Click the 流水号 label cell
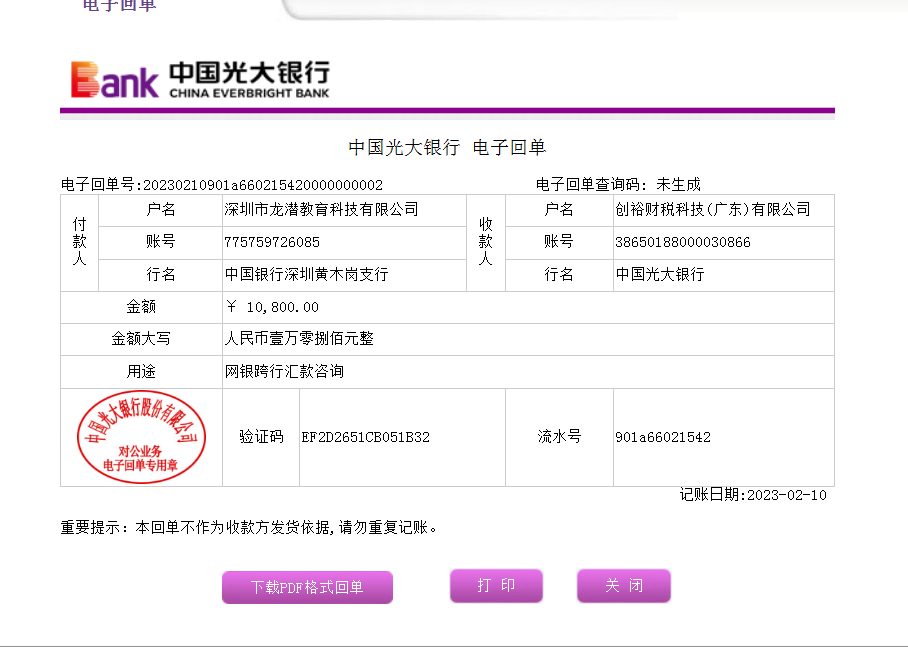The image size is (908, 647). pyautogui.click(x=559, y=437)
